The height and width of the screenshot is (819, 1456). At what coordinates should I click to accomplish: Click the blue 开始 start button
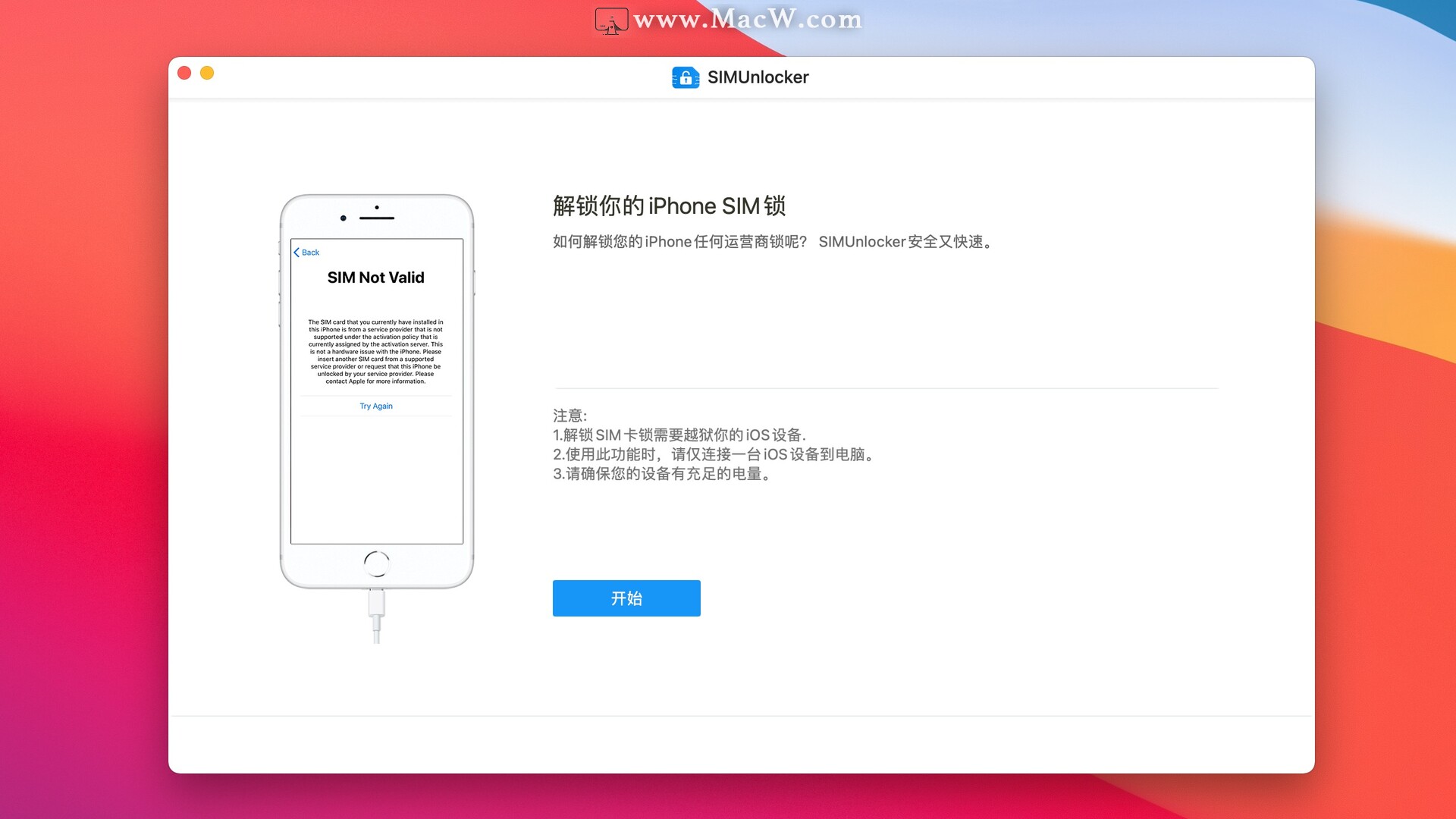click(626, 598)
